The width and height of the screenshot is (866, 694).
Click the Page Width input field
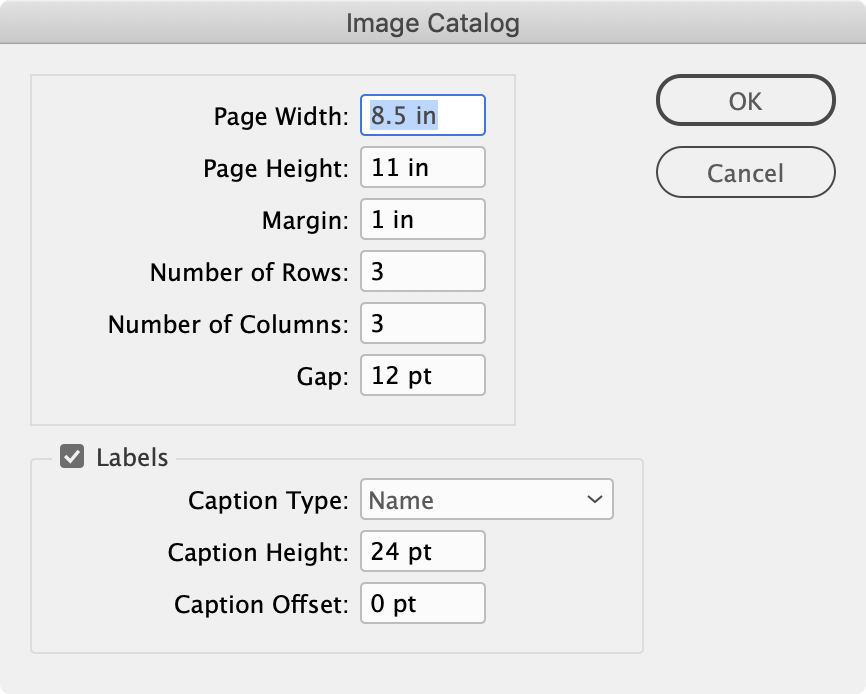point(422,115)
